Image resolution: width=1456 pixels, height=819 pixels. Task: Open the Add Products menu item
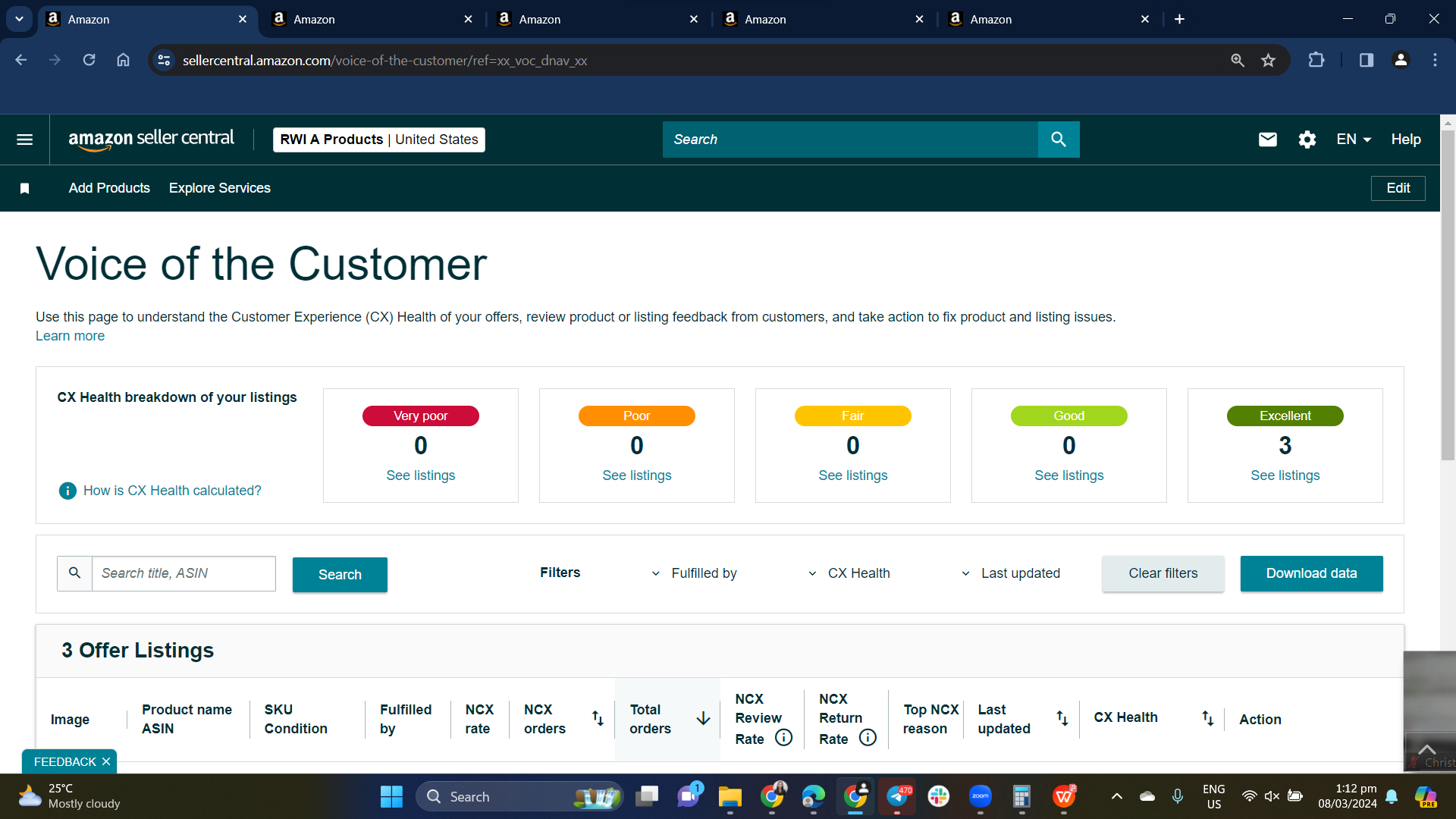tap(109, 188)
